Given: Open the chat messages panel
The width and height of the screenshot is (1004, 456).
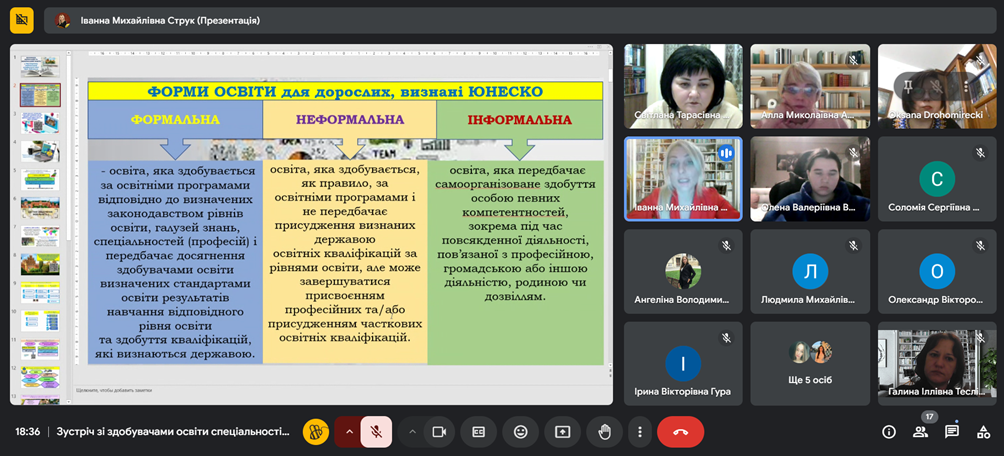Looking at the screenshot, I should click(952, 432).
